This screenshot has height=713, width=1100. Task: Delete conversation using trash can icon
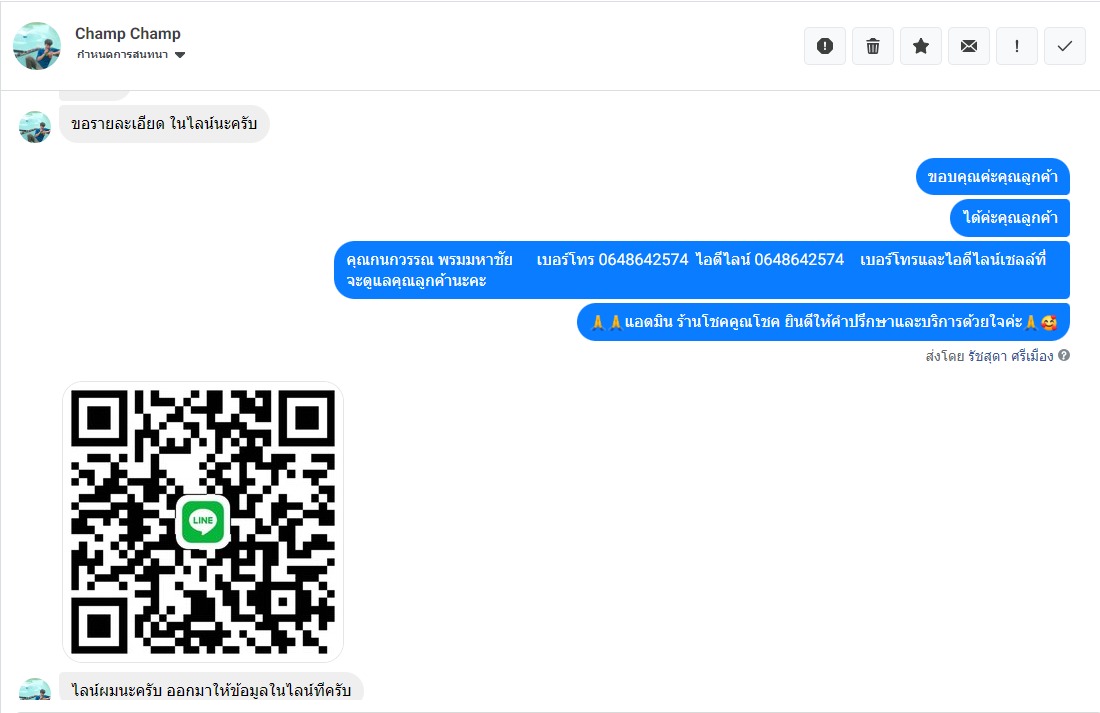pos(873,46)
